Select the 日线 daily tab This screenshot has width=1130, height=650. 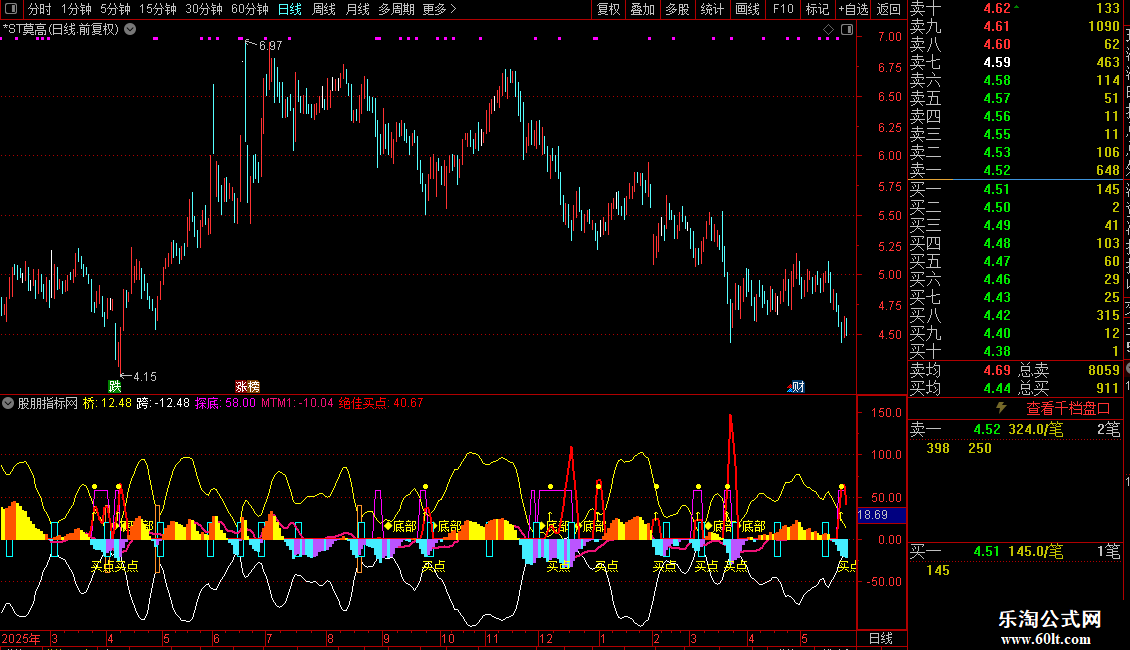(x=290, y=9)
